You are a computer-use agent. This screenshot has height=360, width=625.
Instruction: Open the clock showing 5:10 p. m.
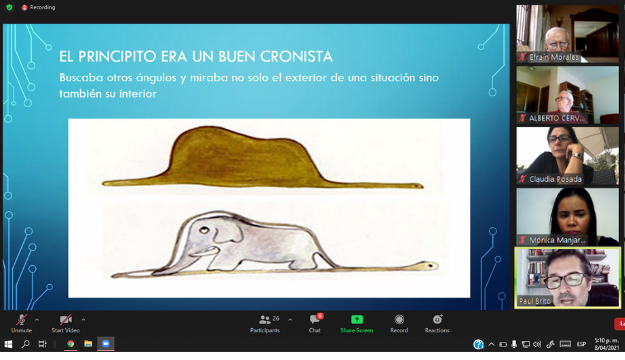coord(606,344)
